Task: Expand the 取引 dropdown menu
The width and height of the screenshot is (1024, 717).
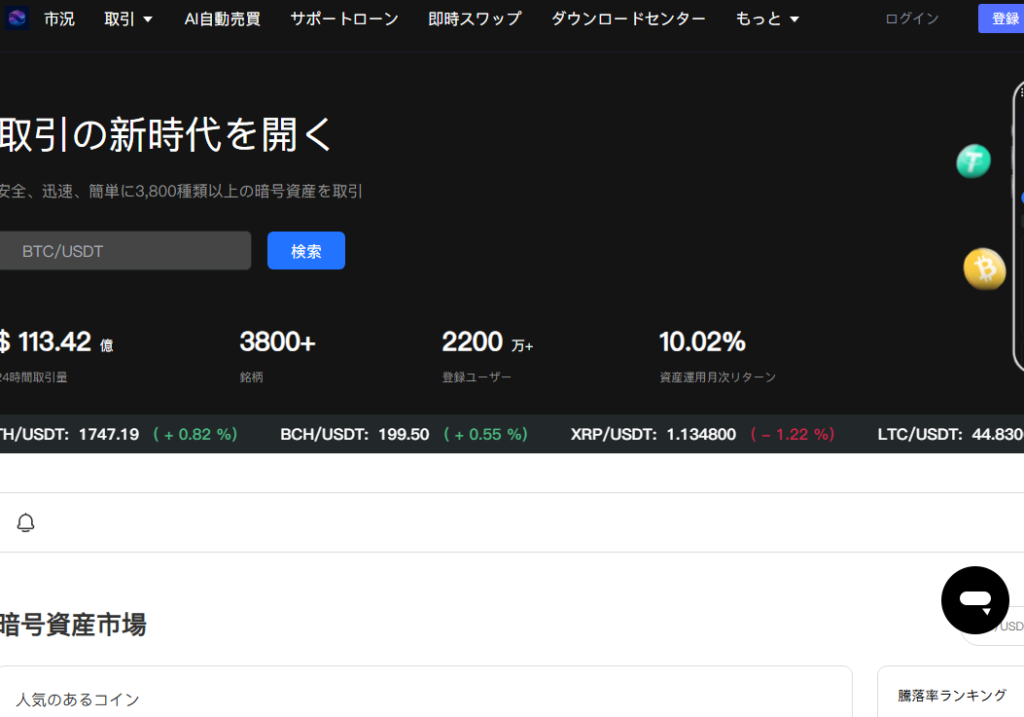Action: click(x=129, y=19)
